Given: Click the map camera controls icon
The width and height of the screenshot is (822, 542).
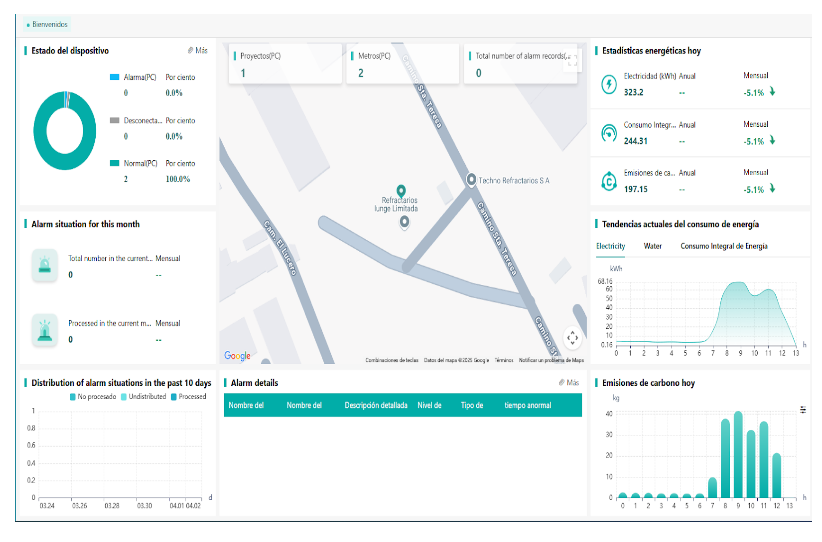Looking at the screenshot, I should click(572, 338).
